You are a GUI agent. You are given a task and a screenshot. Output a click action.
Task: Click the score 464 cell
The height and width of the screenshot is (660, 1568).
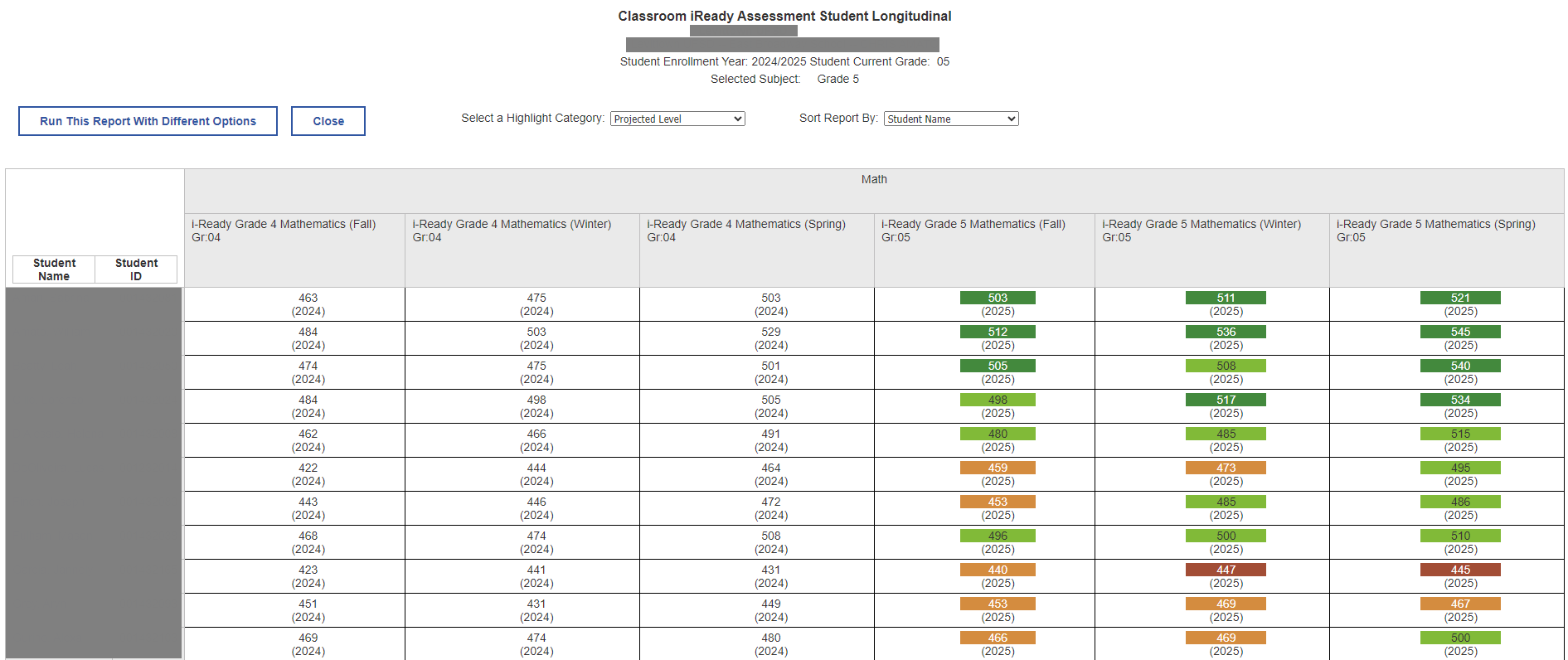click(x=757, y=474)
